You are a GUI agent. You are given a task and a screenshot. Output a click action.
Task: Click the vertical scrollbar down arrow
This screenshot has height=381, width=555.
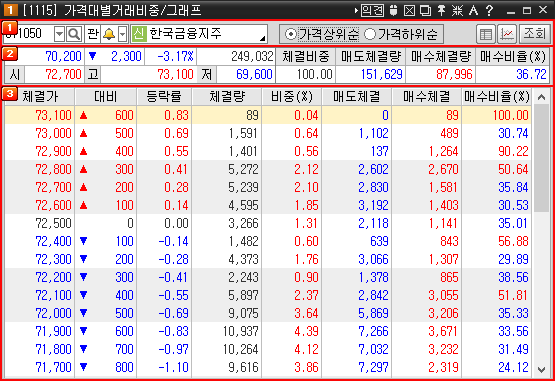coord(541,370)
